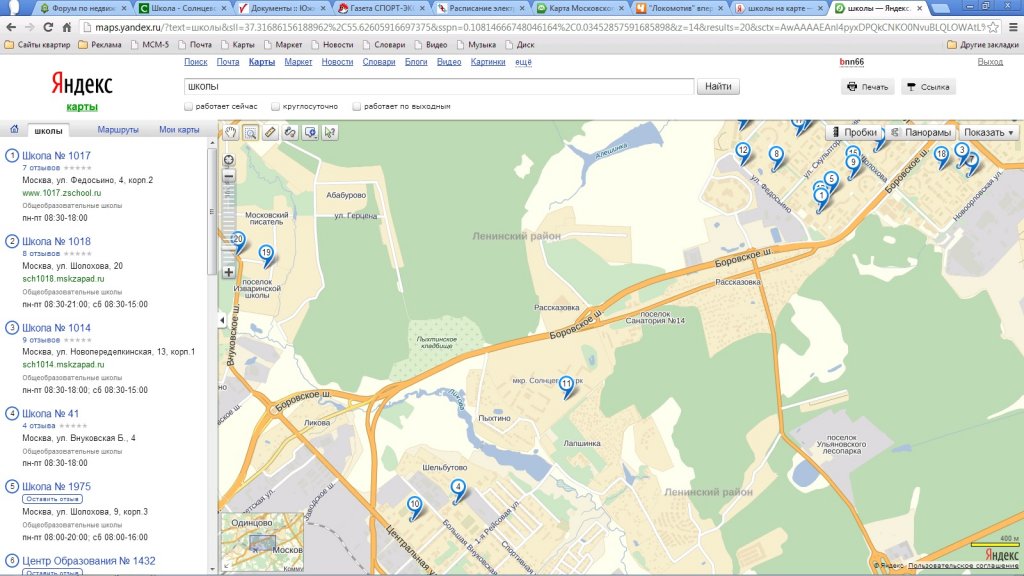Open the sch1018.mskzapad.ru website link

[x=63, y=279]
